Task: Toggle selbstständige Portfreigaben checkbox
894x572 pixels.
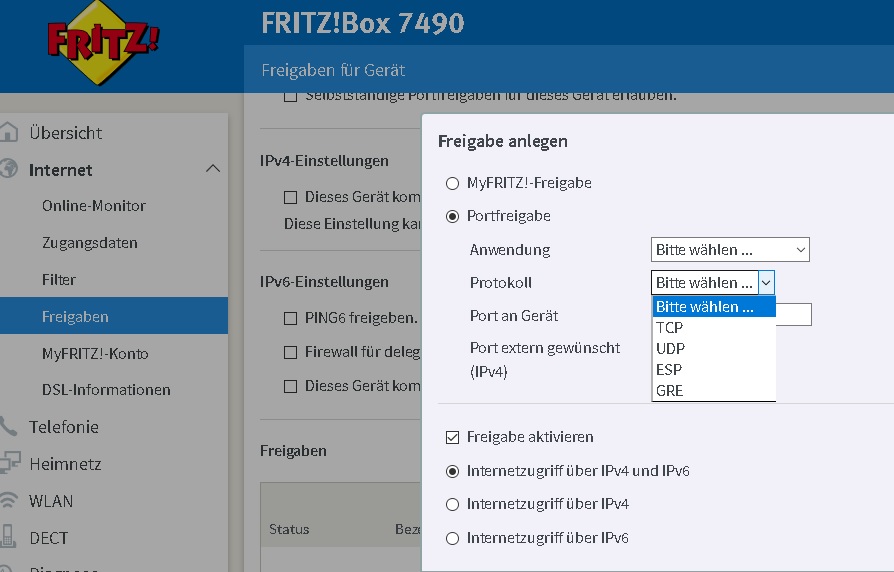Action: click(290, 96)
